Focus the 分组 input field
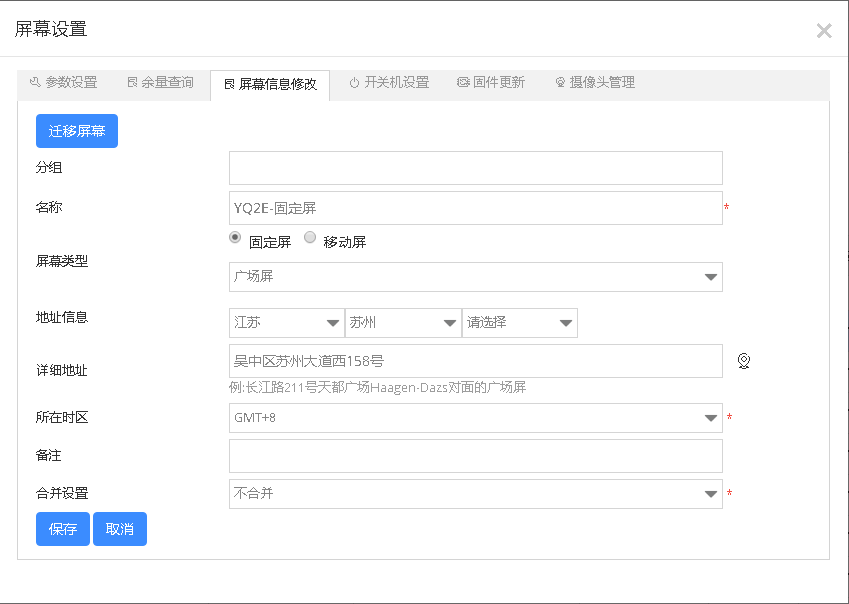Viewport: 849px width, 604px height. [476, 168]
